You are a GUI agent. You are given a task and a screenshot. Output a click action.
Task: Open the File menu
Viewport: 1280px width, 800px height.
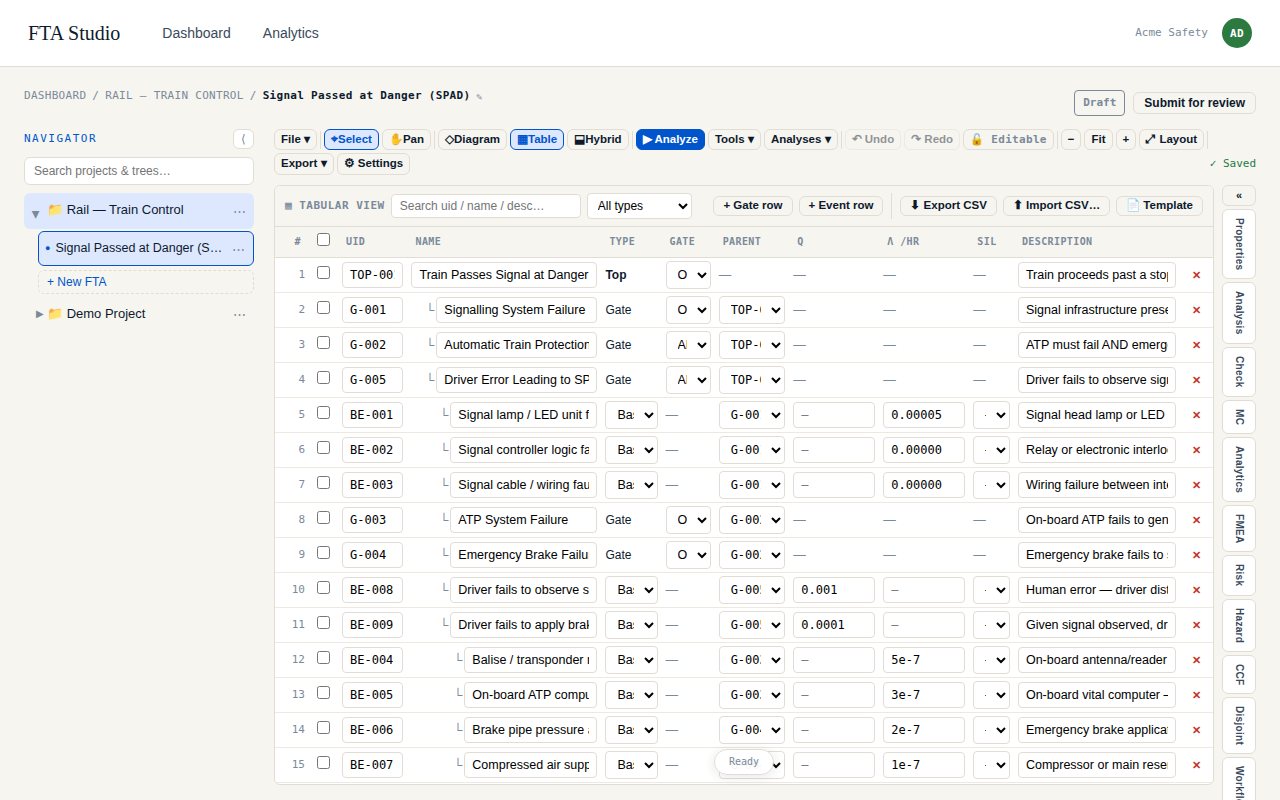(296, 140)
